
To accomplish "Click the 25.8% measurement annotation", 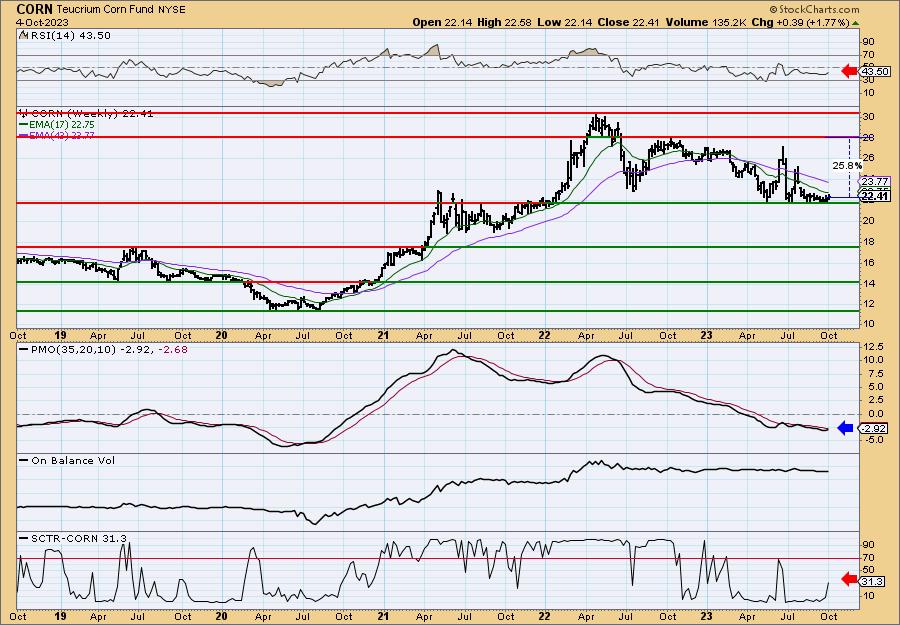I will click(847, 165).
